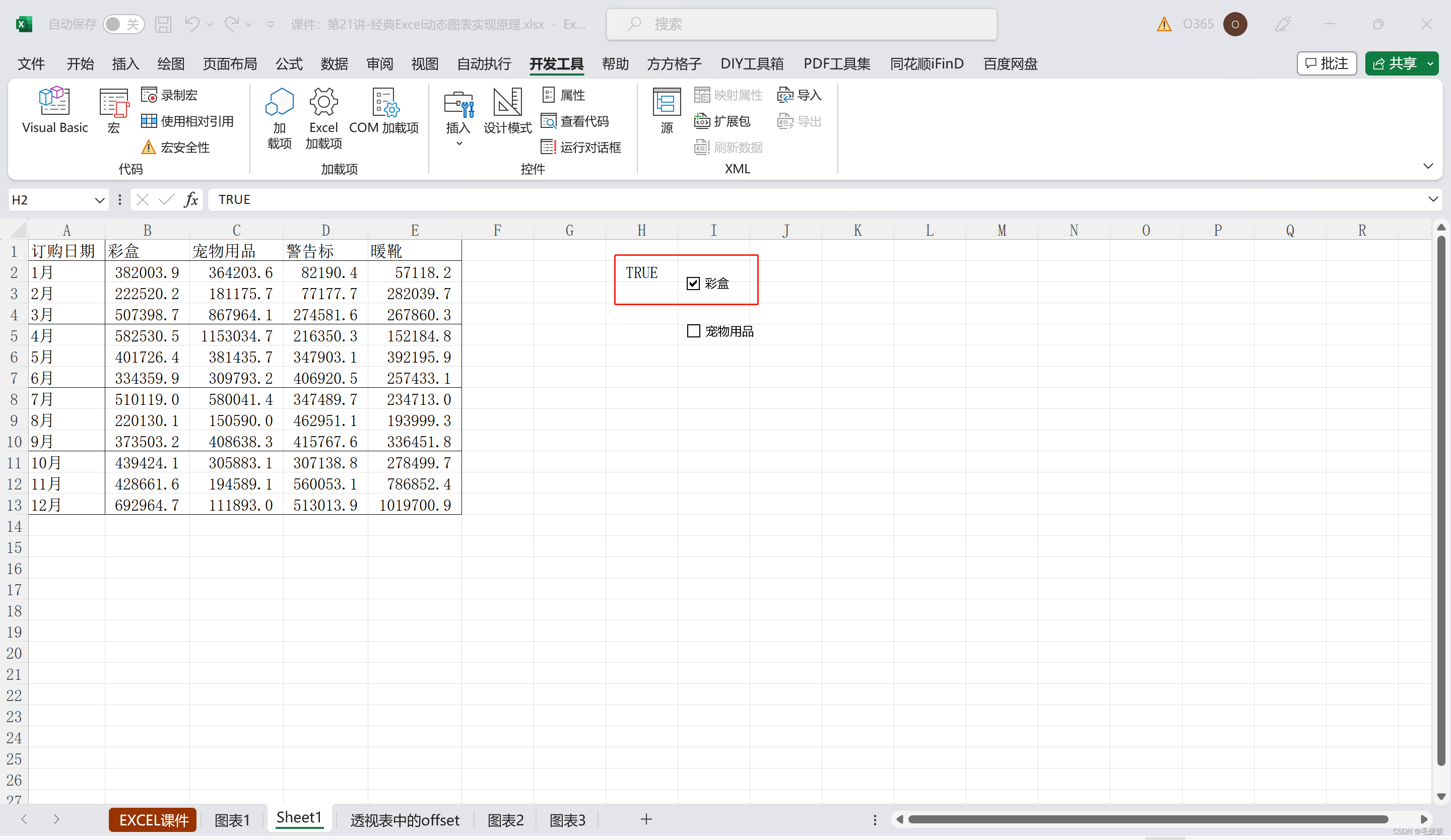Screen dimensions: 1451x840
Task: Check the 宠物用品 checkbox
Action: (693, 331)
